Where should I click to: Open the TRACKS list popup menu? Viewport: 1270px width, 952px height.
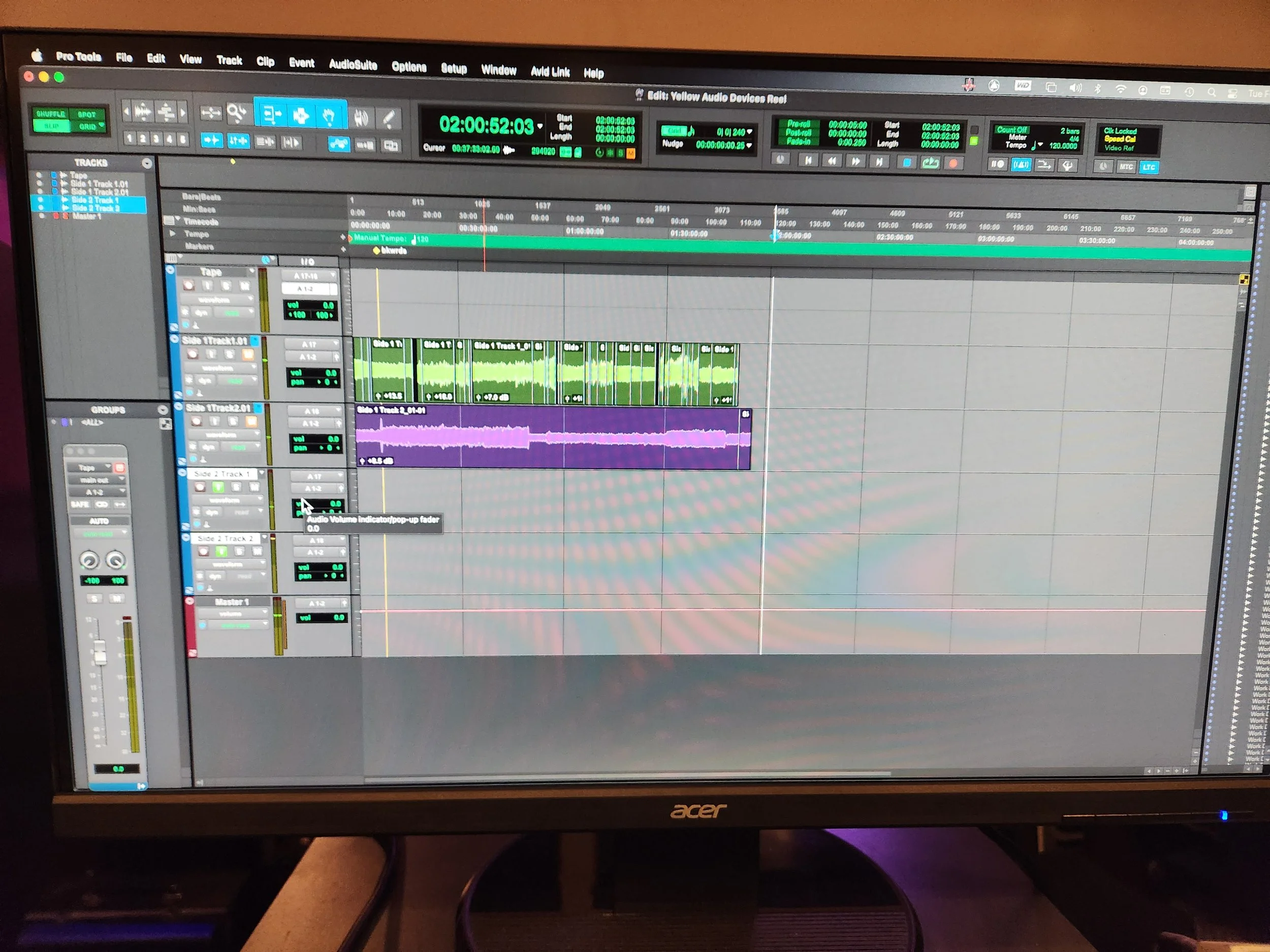(147, 163)
